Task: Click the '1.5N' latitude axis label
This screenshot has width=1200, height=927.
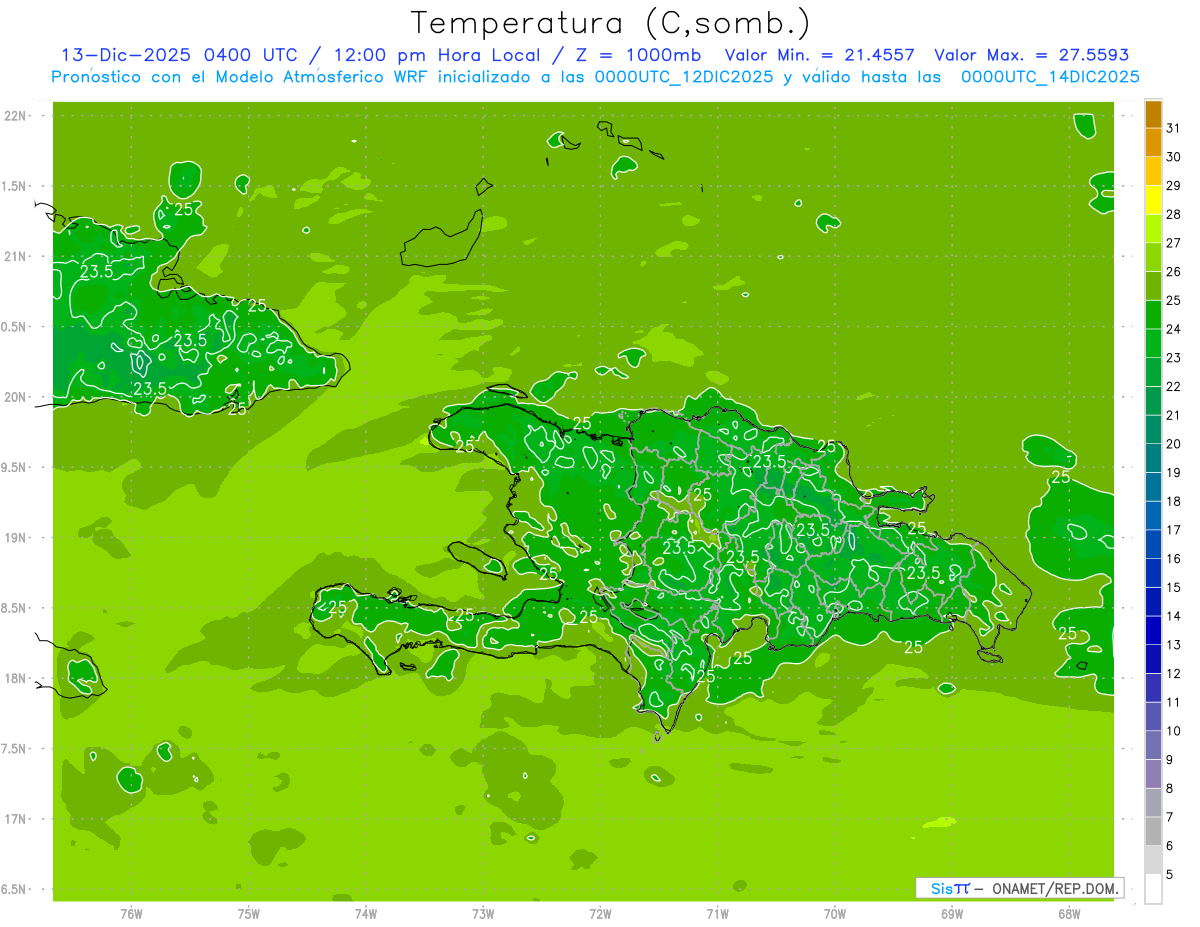Action: click(15, 186)
